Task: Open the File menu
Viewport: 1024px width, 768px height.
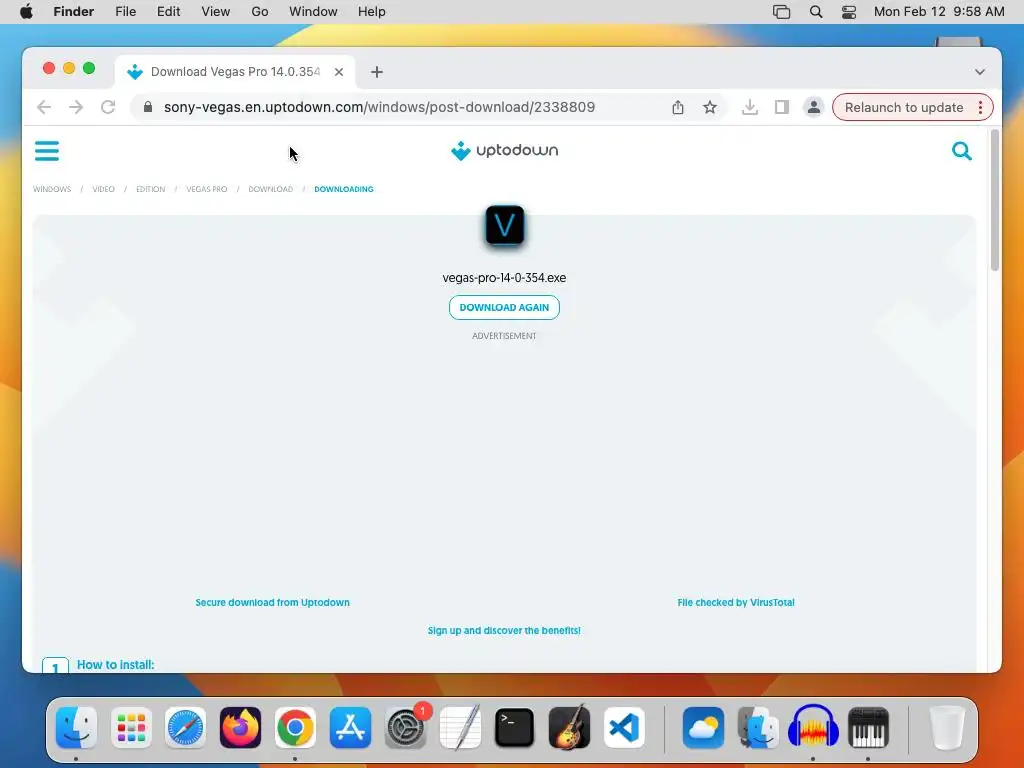Action: pyautogui.click(x=125, y=12)
